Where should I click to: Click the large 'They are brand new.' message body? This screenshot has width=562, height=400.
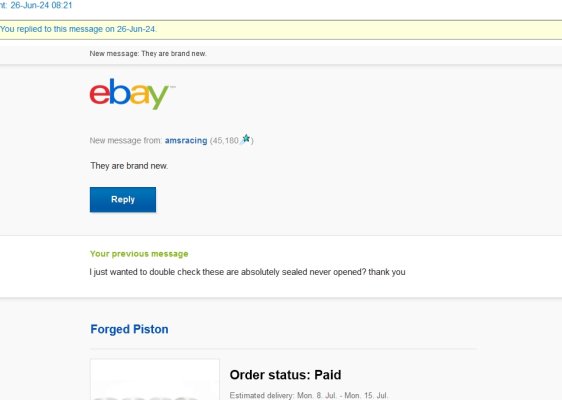point(129,166)
